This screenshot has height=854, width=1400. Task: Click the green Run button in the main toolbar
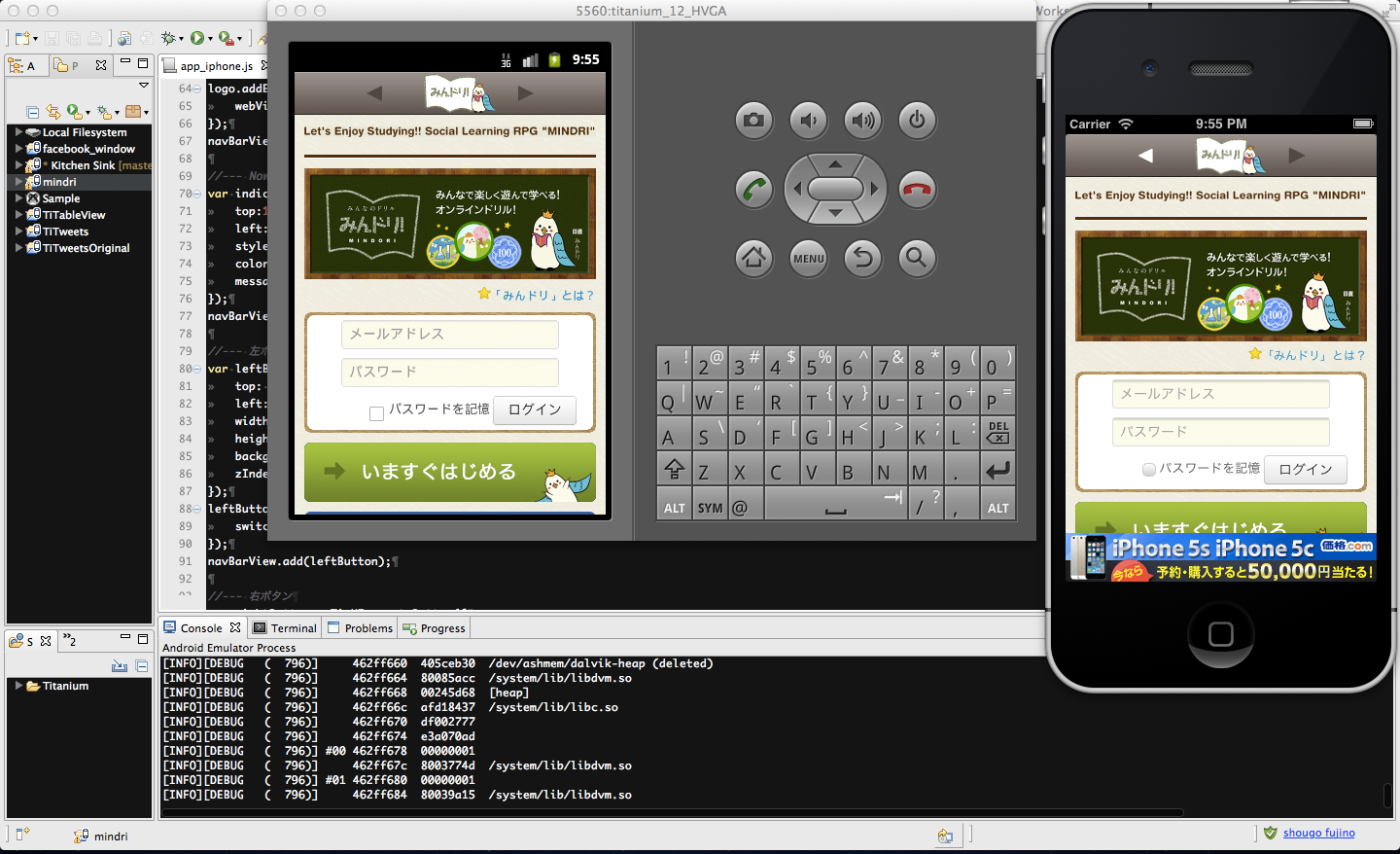tap(197, 38)
